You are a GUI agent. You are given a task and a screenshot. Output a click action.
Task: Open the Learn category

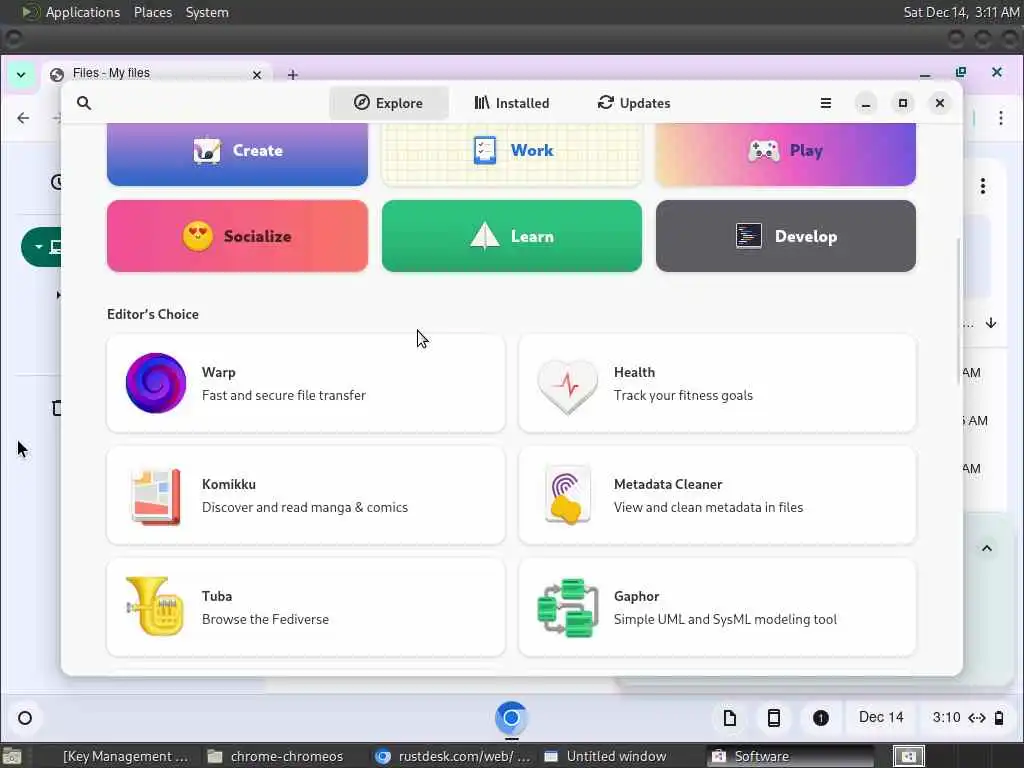(x=512, y=236)
